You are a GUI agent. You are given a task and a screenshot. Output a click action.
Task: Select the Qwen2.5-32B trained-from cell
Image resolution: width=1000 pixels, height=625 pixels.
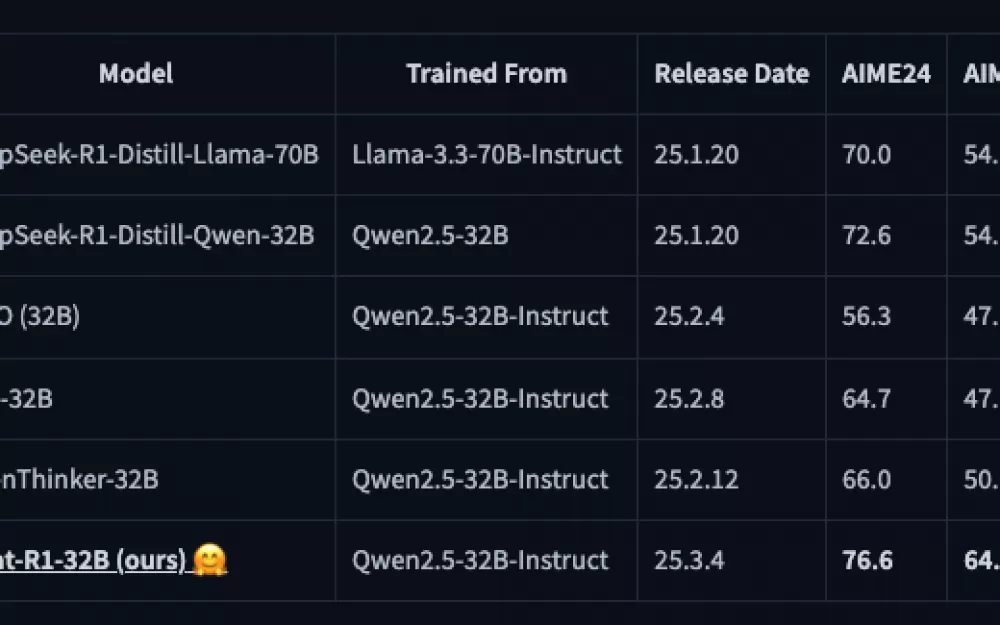click(x=430, y=235)
